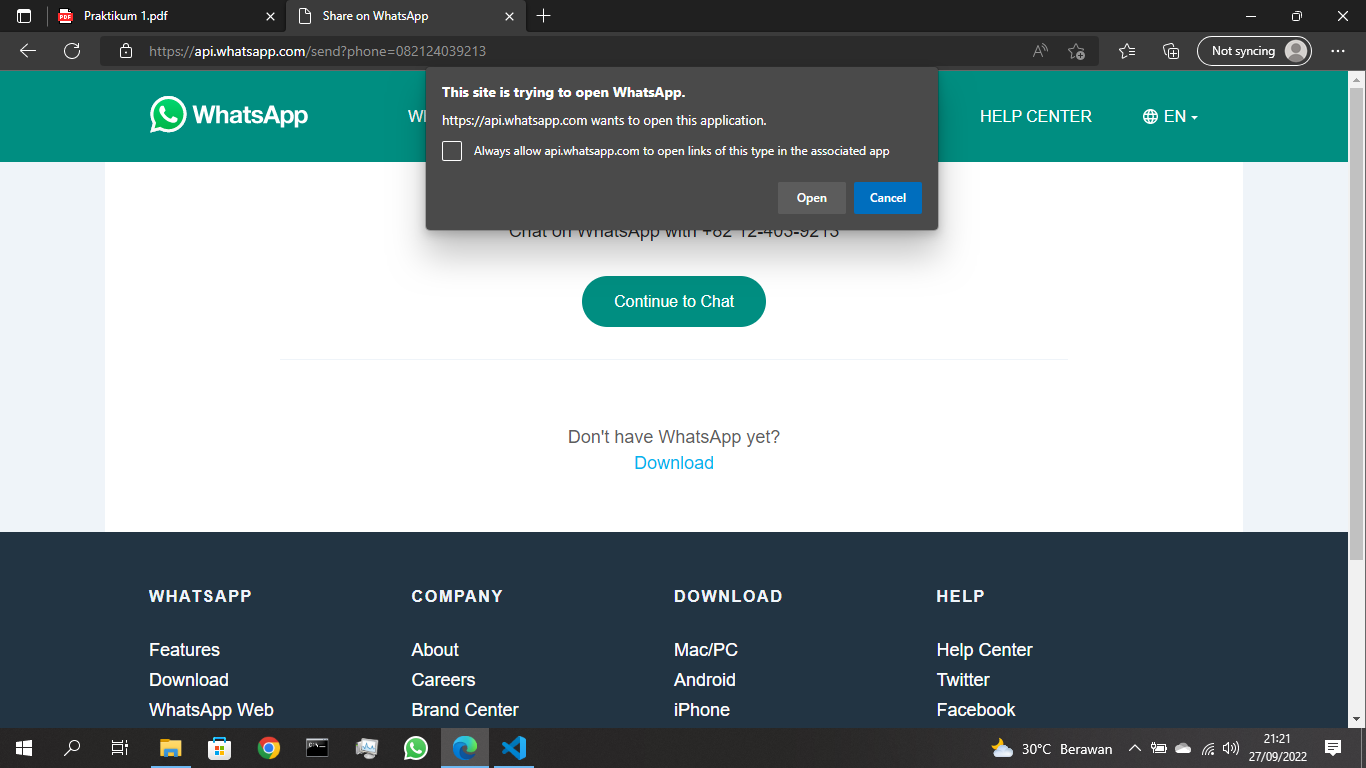Click the browser Back arrow
Screen dimensions: 1366x768
coord(27,51)
